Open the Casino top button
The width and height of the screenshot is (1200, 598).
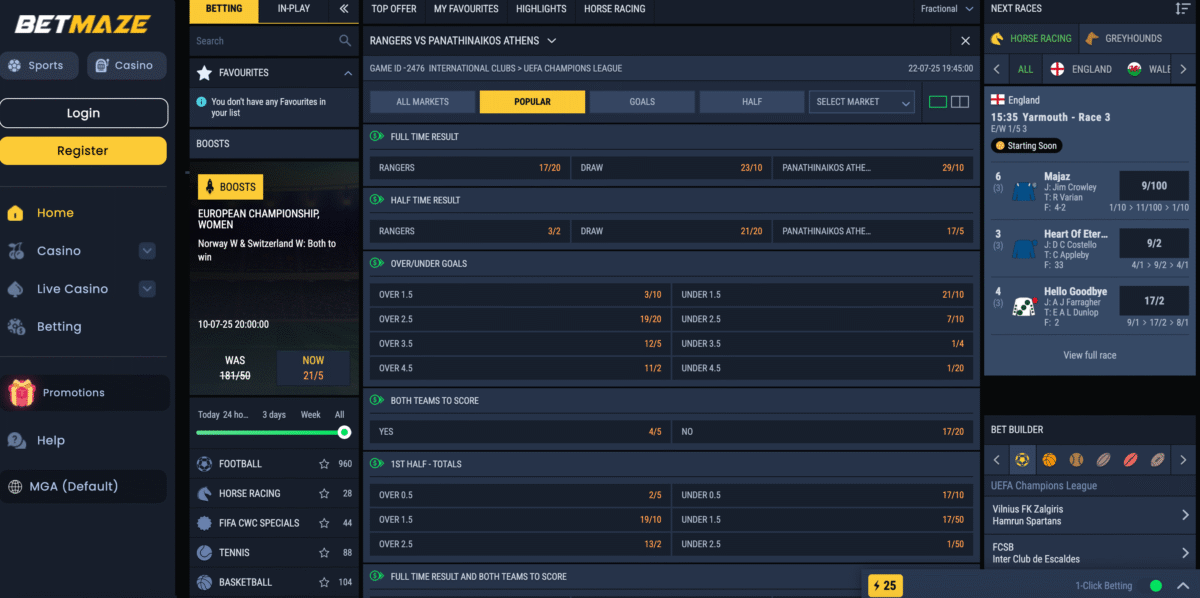[126, 66]
